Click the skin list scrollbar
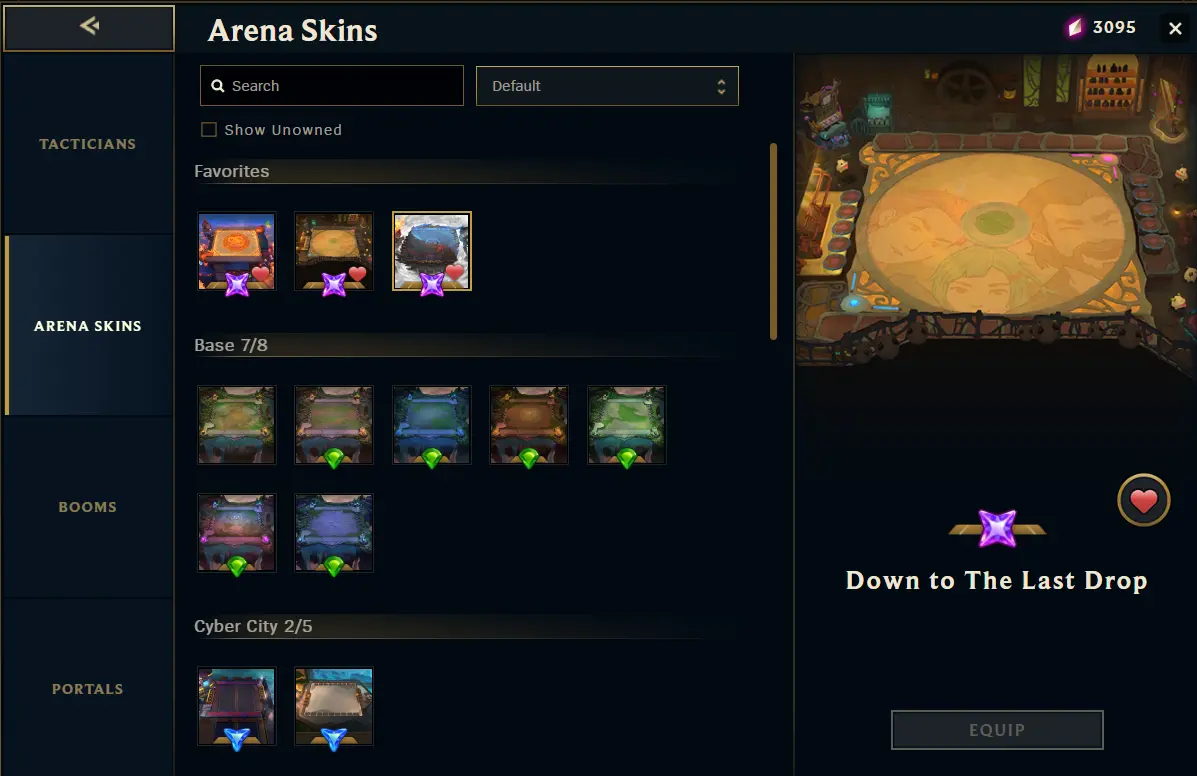Viewport: 1197px width, 776px height. click(x=773, y=241)
